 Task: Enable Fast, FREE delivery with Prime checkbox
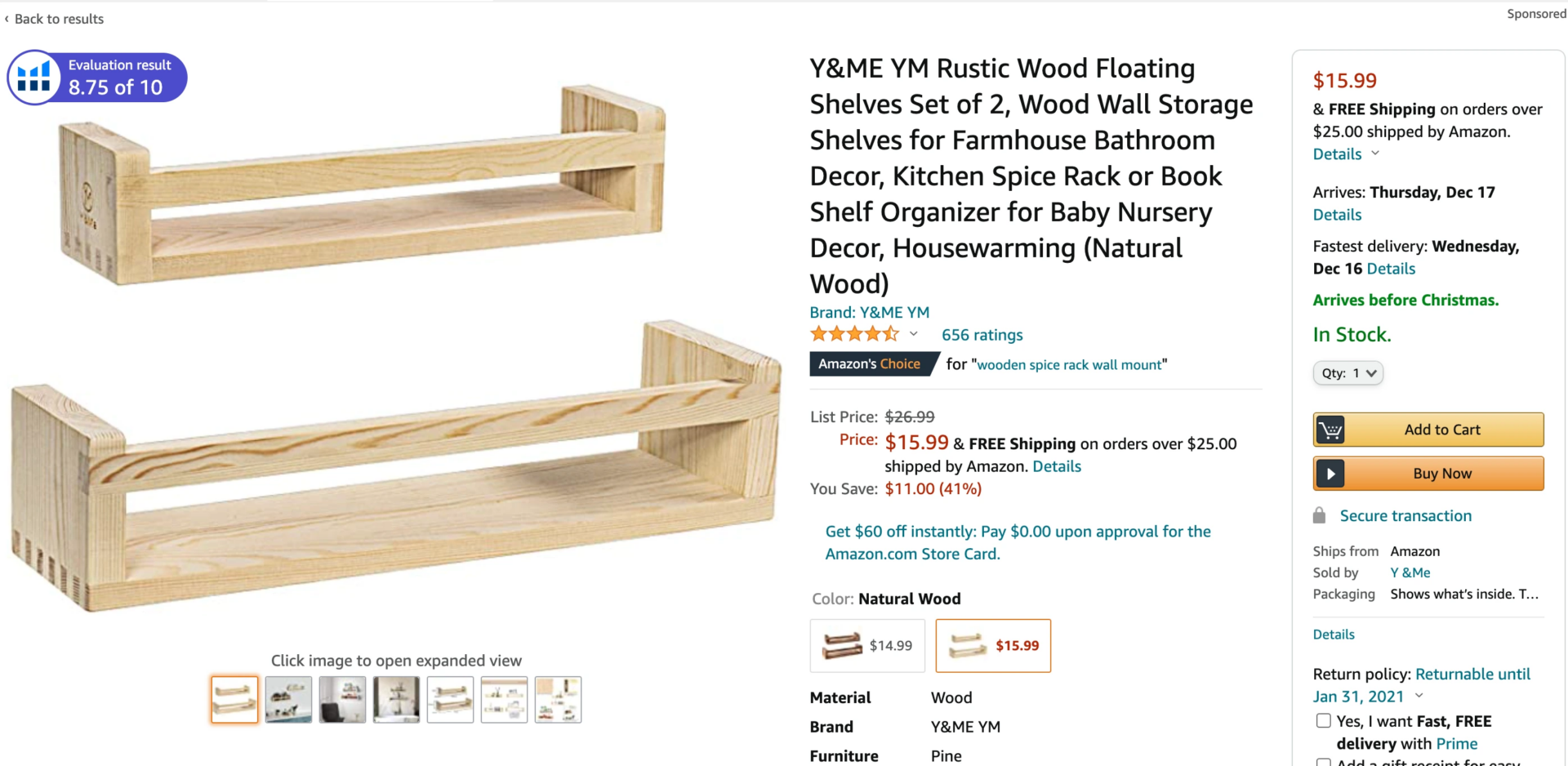pos(1323,721)
